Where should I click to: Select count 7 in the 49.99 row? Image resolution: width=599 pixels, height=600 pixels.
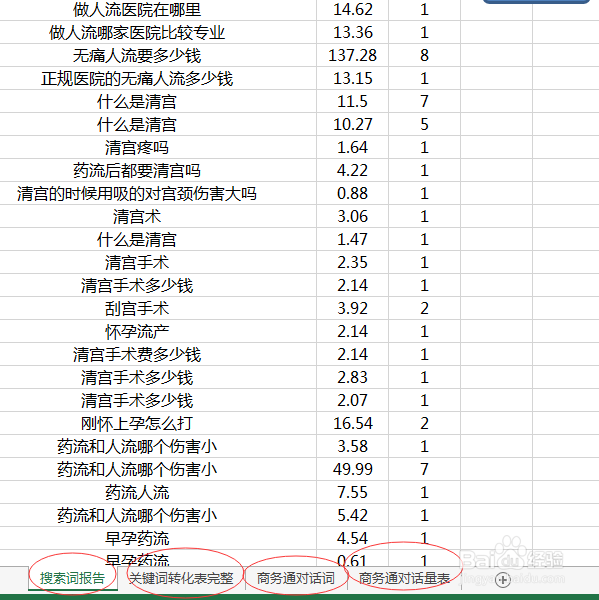click(424, 469)
